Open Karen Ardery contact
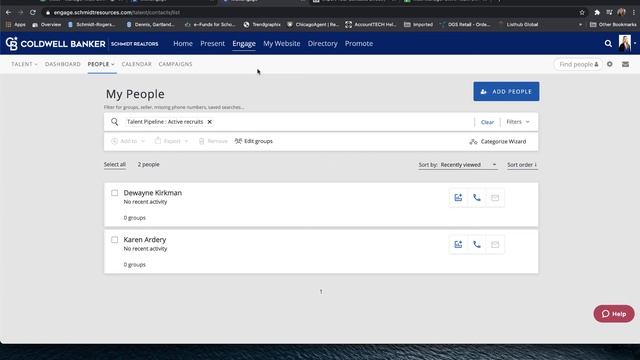Image resolution: width=640 pixels, height=360 pixels. point(145,240)
